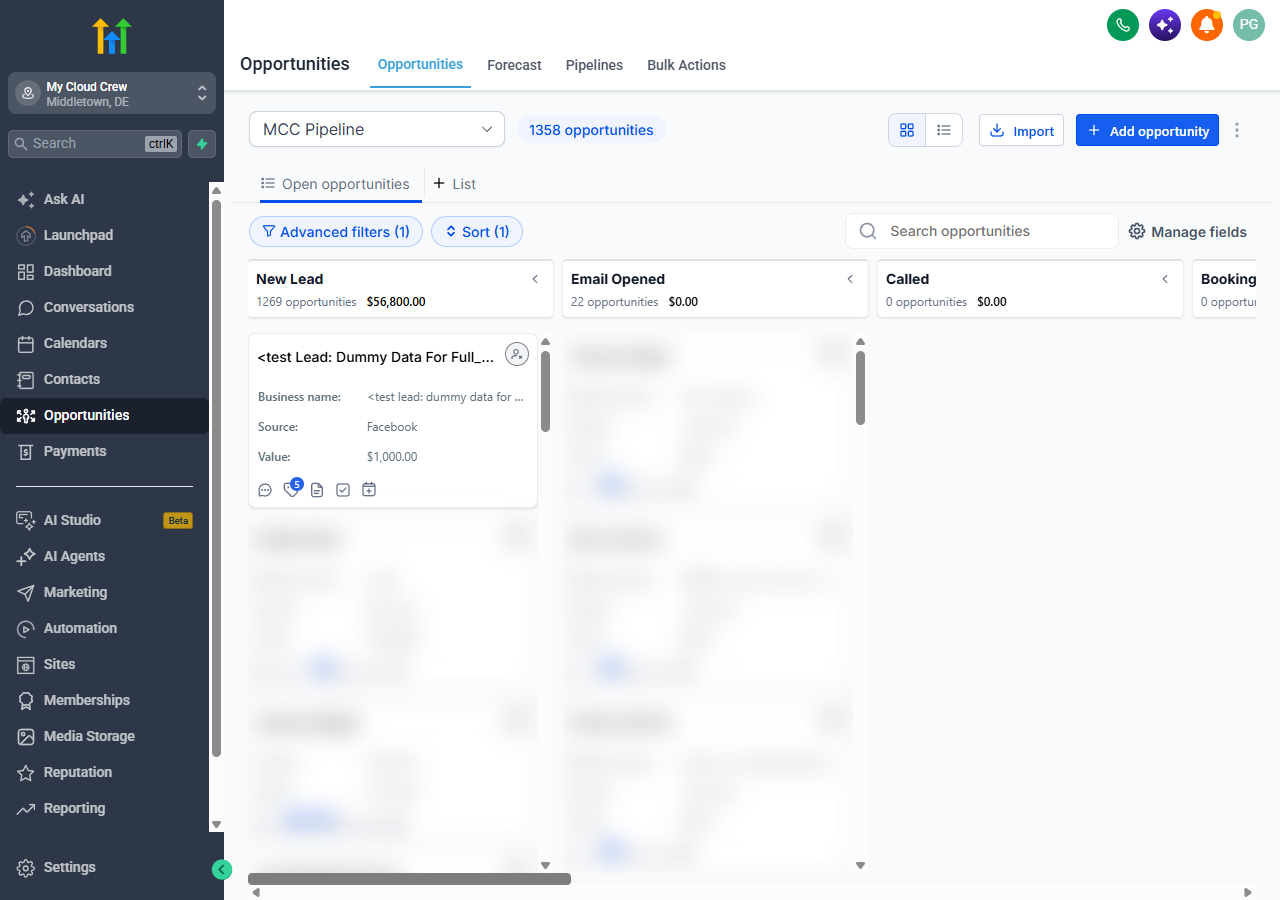
Task: Open the PG user profile avatar
Action: pyautogui.click(x=1249, y=25)
